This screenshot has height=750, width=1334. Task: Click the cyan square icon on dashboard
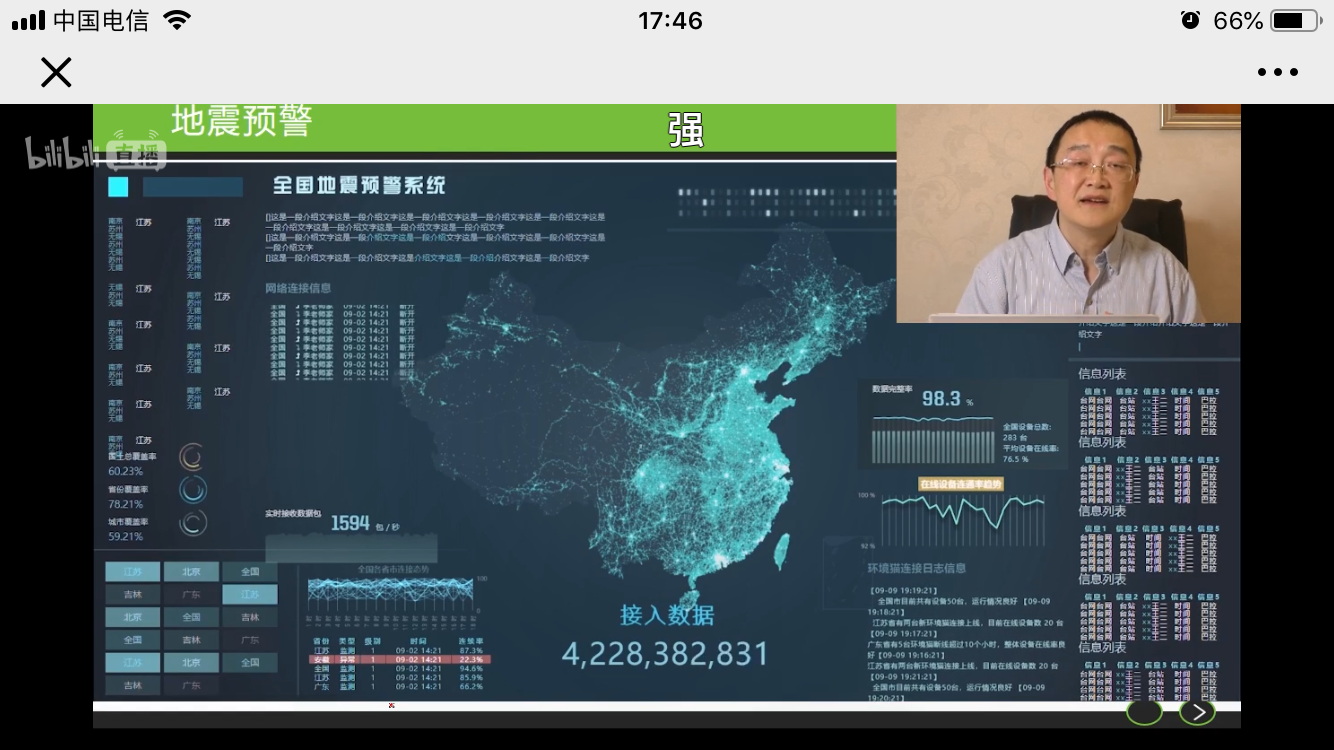[x=118, y=187]
